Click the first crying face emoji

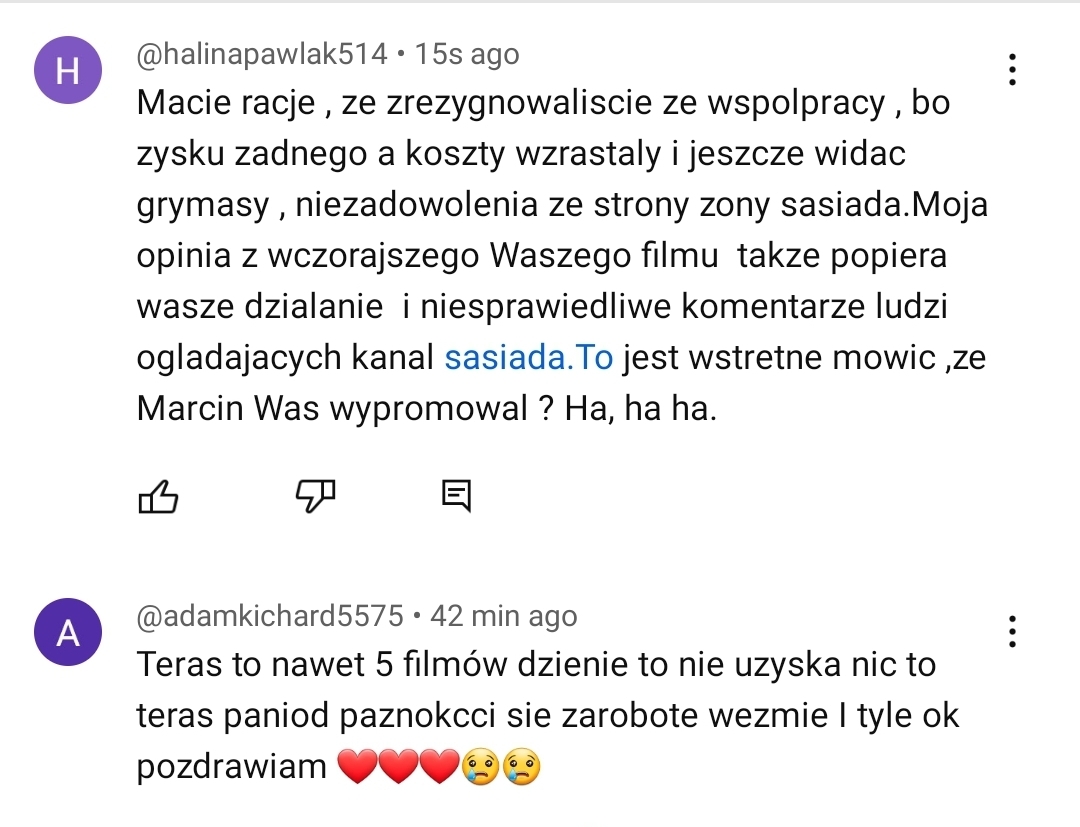pos(479,767)
